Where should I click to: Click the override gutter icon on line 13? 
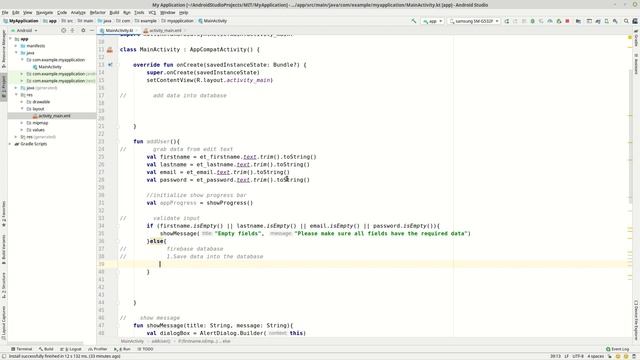click(x=110, y=65)
